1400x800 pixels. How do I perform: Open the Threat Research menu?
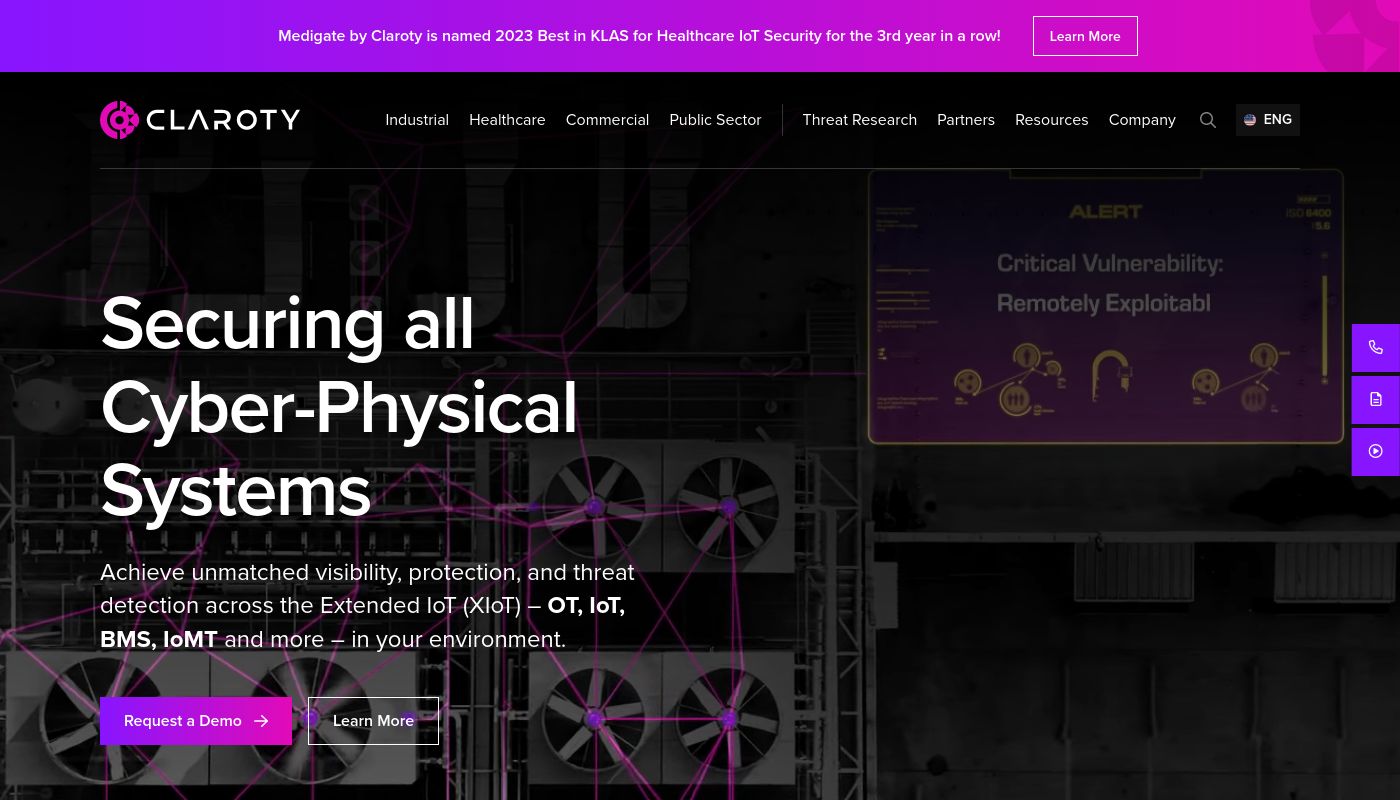859,120
